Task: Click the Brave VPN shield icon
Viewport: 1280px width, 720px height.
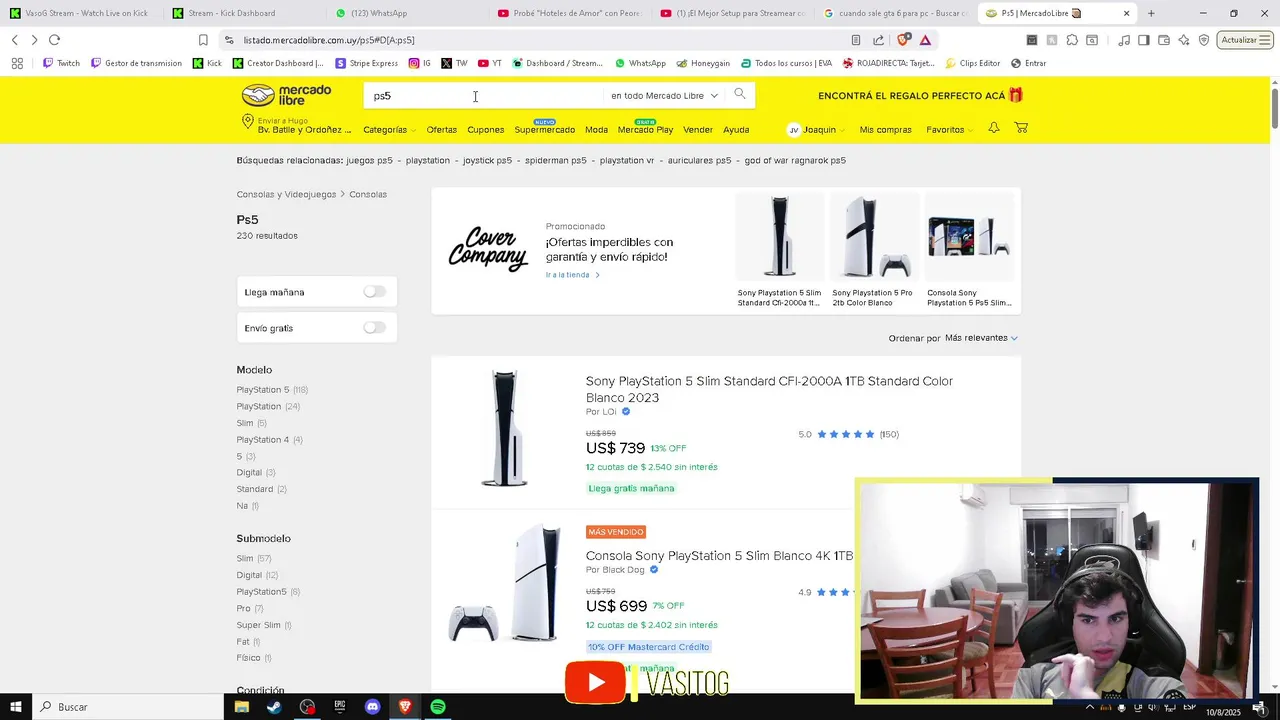Action: click(x=1204, y=40)
